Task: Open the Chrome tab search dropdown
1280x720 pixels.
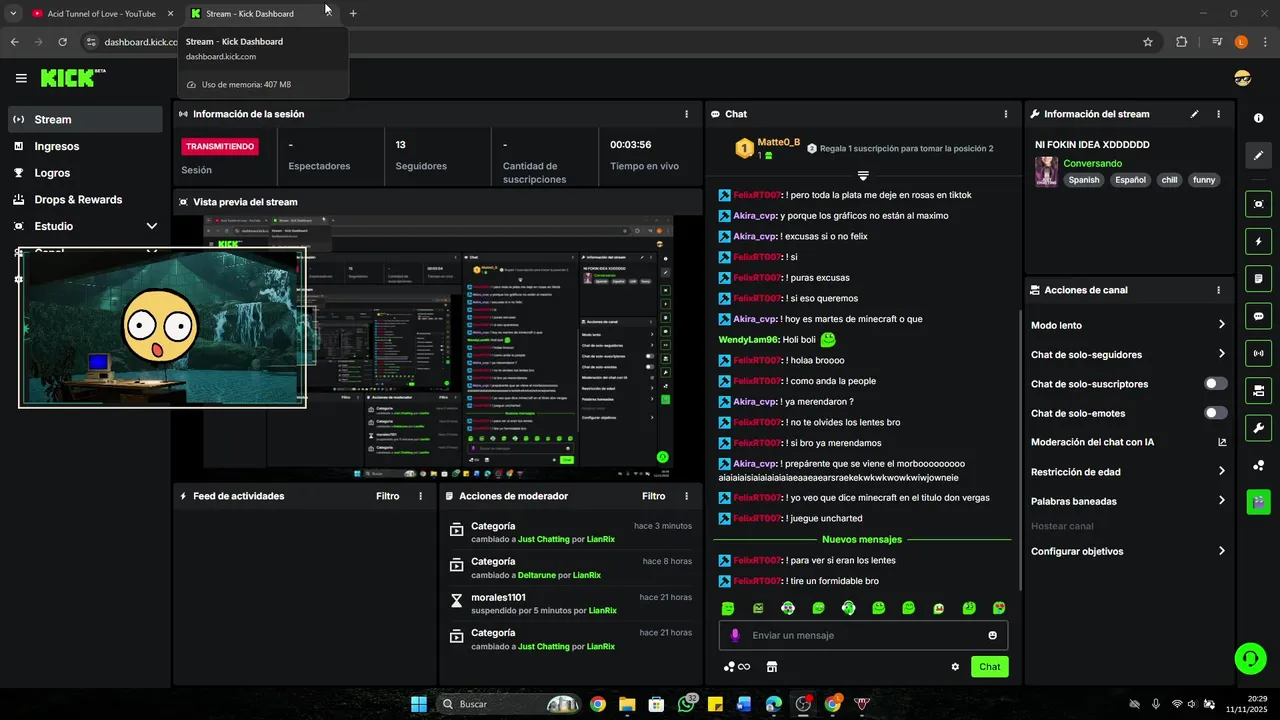Action: click(x=13, y=13)
